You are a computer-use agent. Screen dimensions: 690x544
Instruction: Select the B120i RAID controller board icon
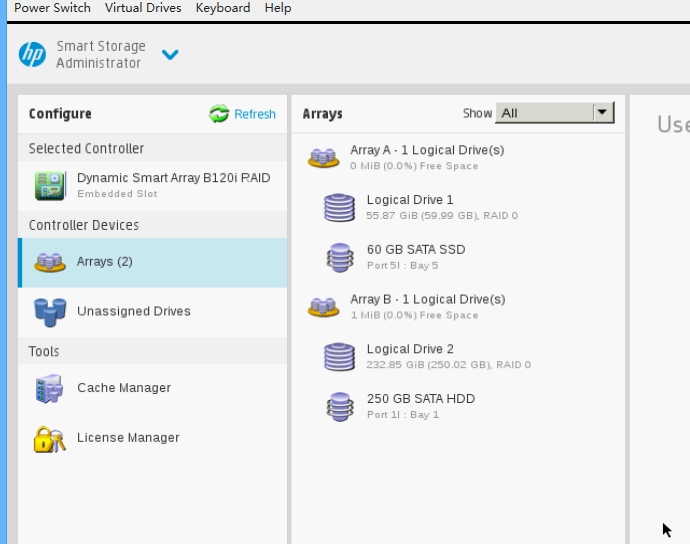point(50,185)
